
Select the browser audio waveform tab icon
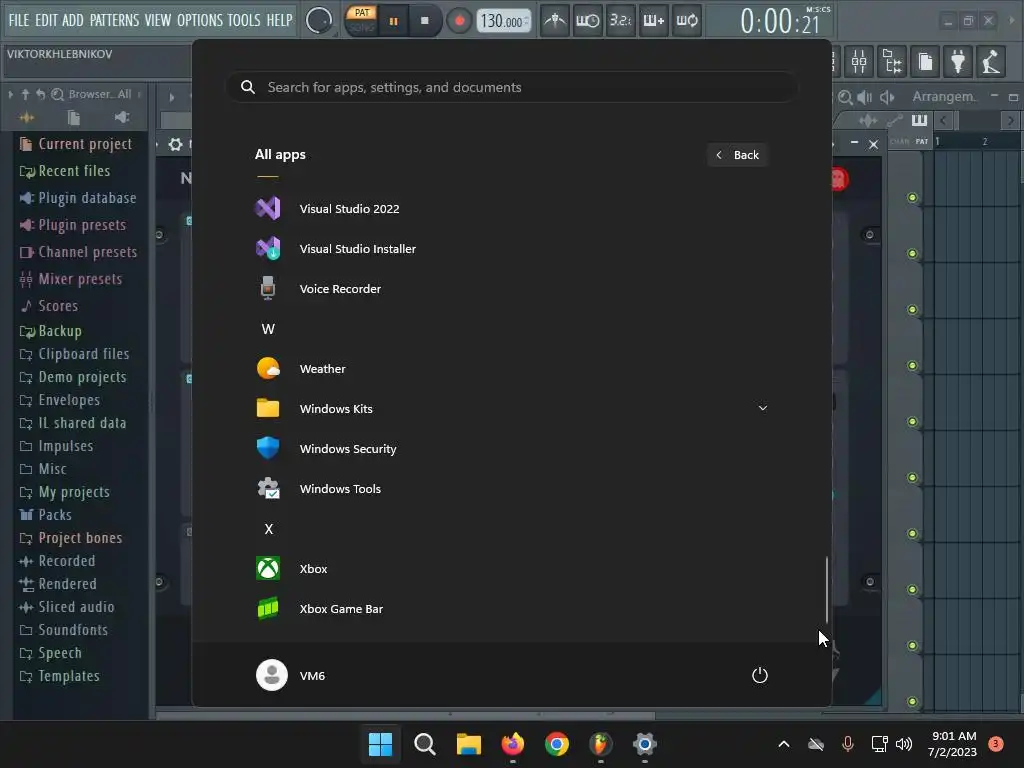point(27,118)
